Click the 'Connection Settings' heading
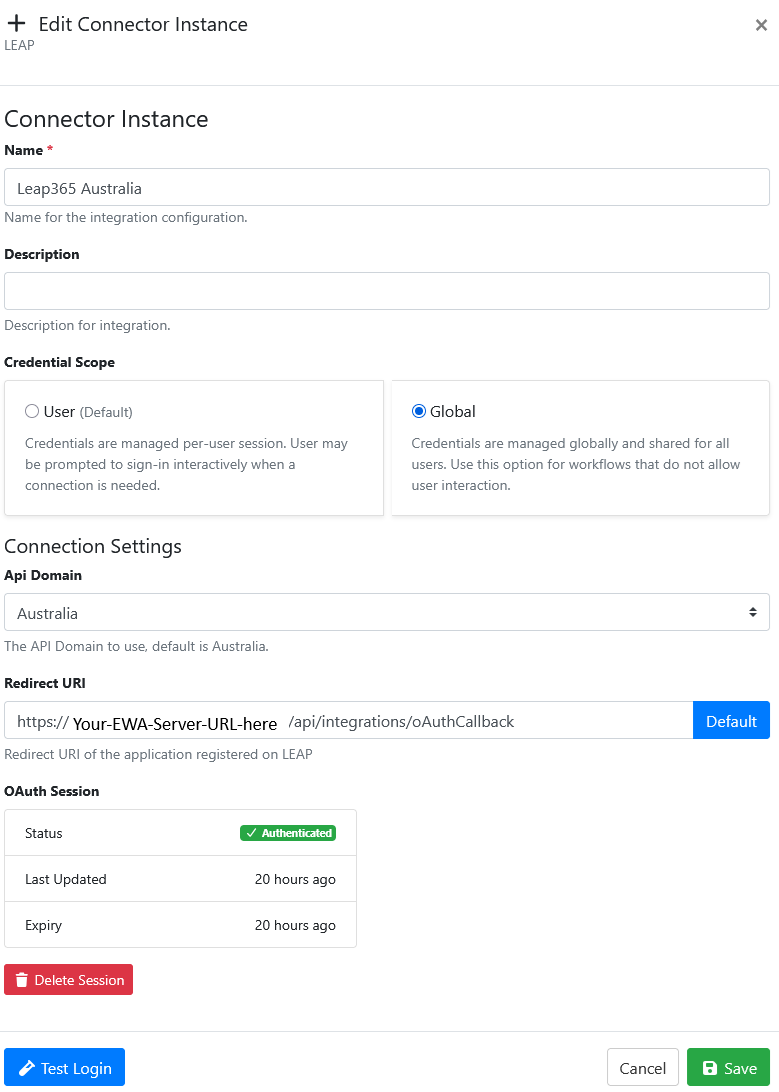This screenshot has height=1092, width=779. [93, 546]
